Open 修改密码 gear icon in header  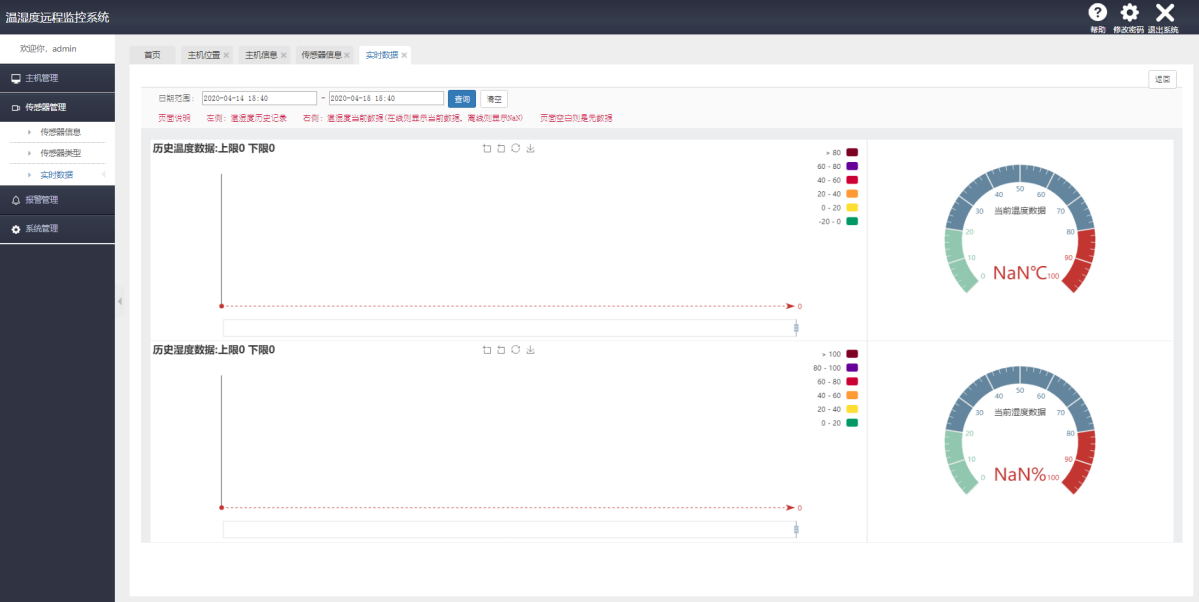(1129, 13)
